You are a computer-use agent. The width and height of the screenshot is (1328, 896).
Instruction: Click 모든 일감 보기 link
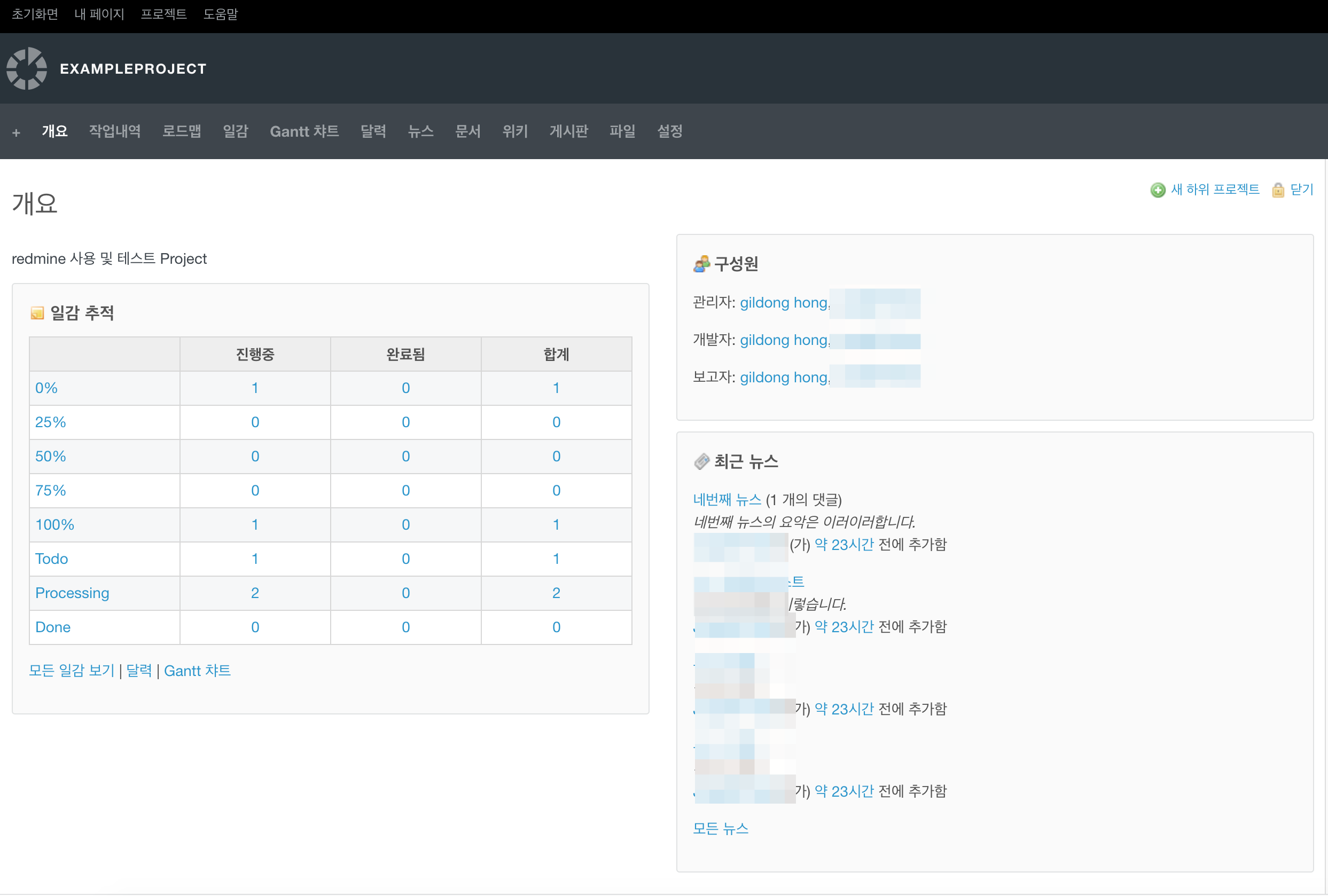pyautogui.click(x=72, y=671)
